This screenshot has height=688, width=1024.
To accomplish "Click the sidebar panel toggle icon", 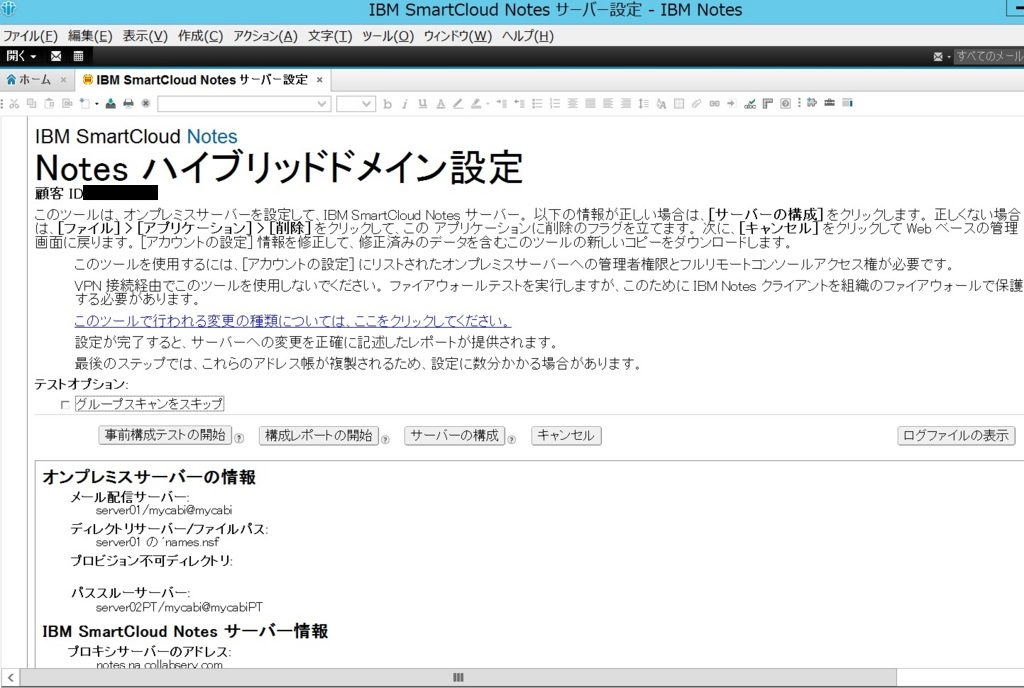I will click(847, 102).
